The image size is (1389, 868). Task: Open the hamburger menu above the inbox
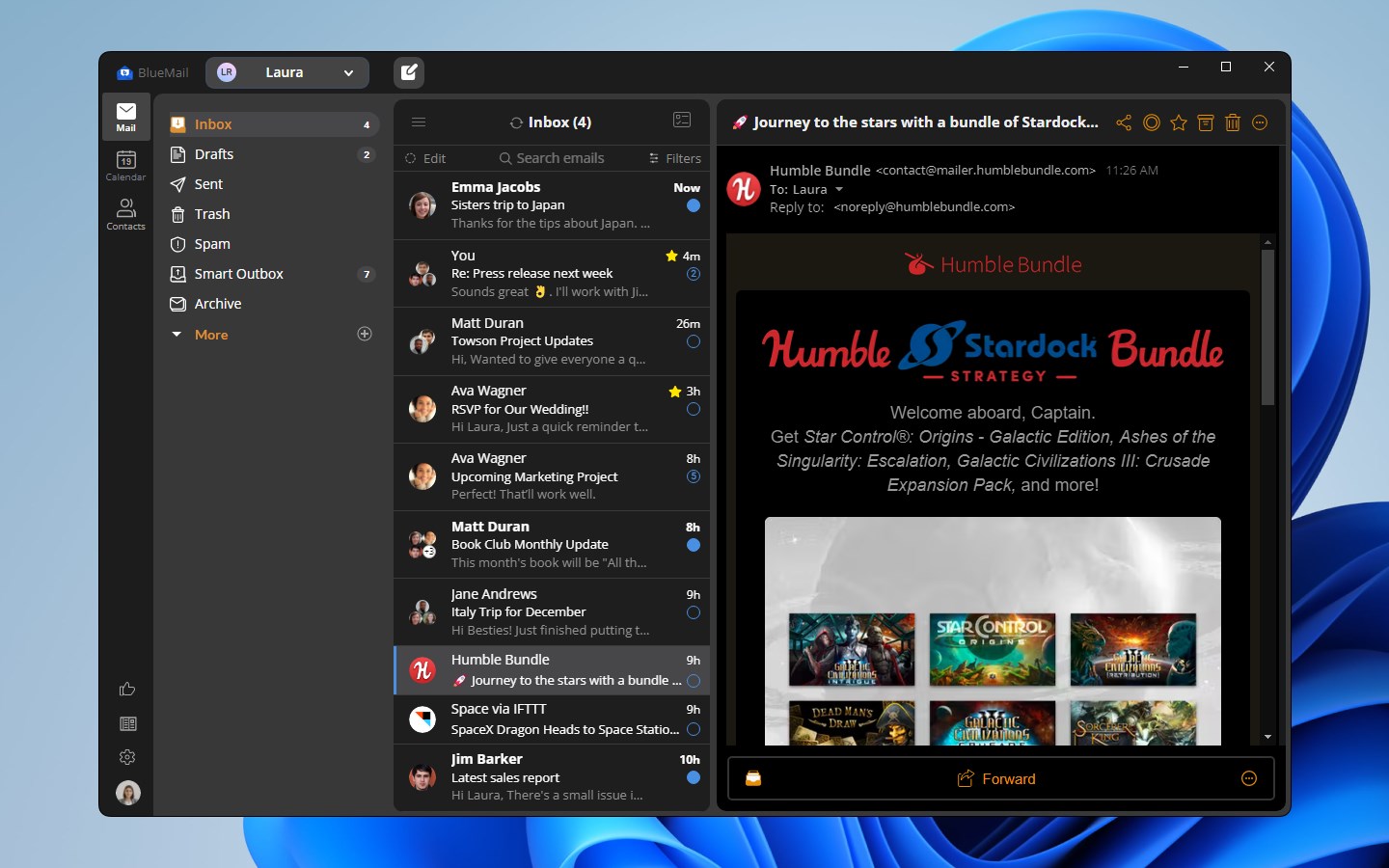coord(419,122)
